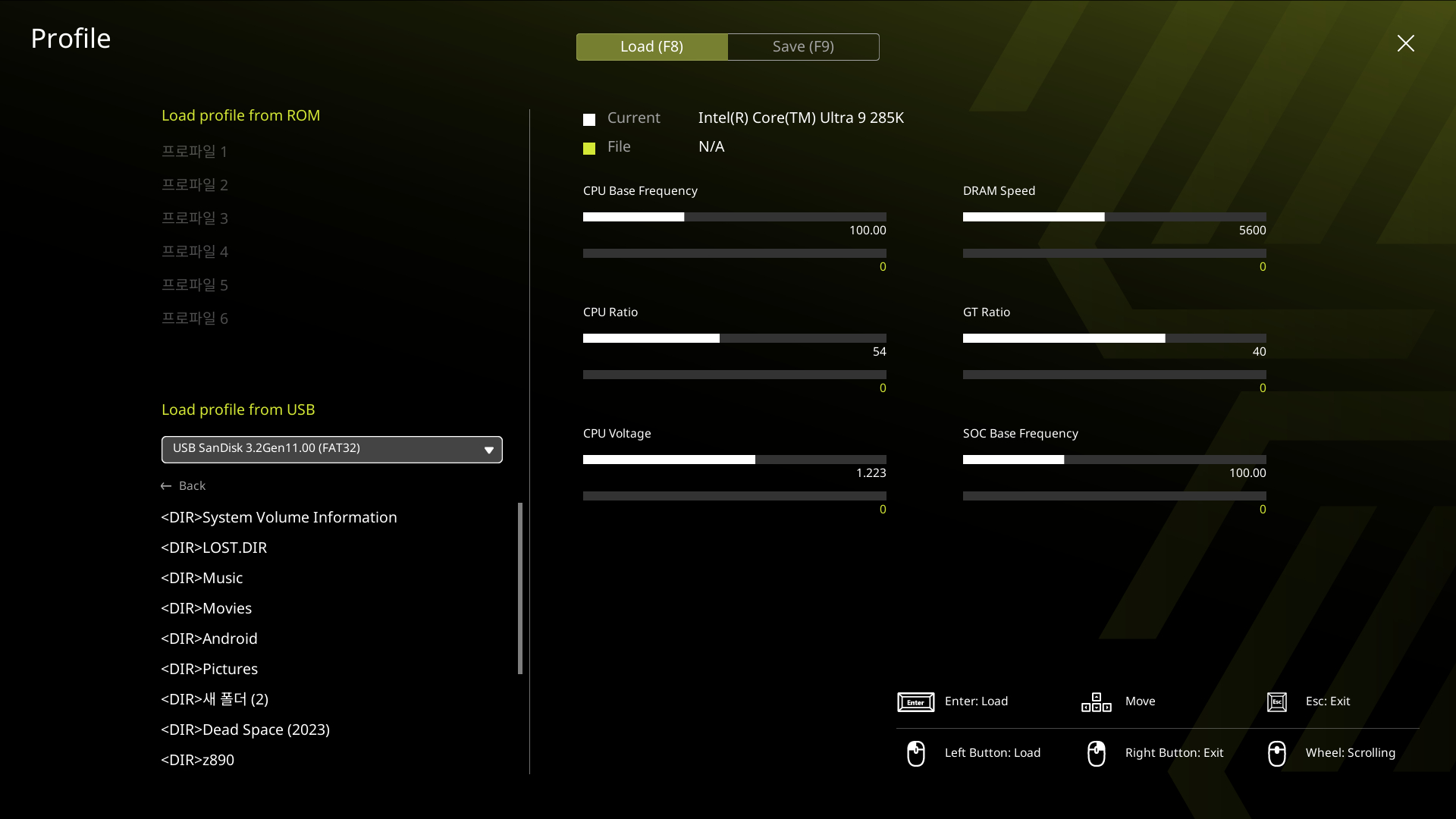1456x819 pixels.
Task: Open the z890 directory
Action: pos(198,760)
